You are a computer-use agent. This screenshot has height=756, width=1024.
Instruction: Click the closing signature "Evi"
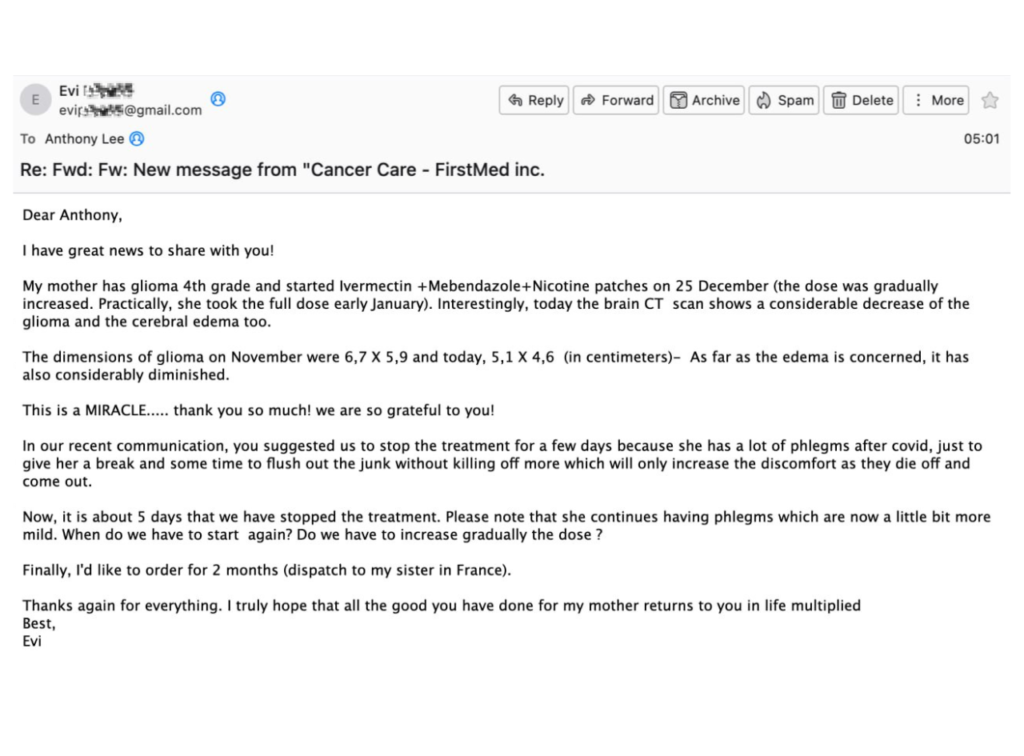click(x=32, y=641)
